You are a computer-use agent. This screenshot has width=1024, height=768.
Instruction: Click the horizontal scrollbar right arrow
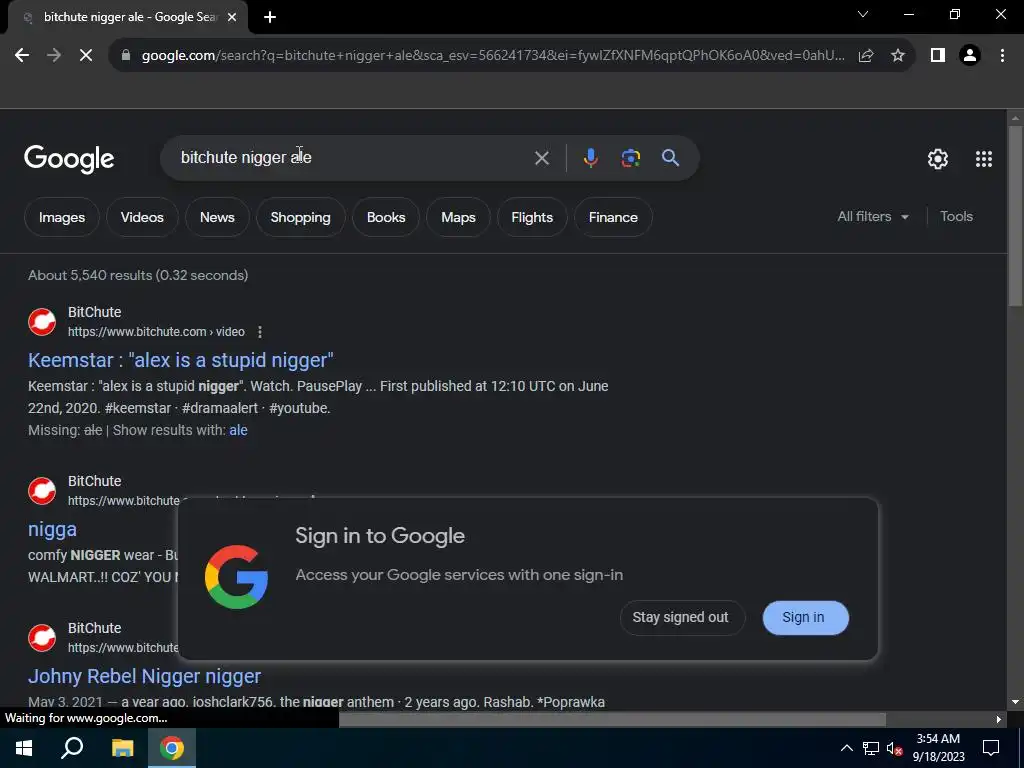click(x=999, y=720)
